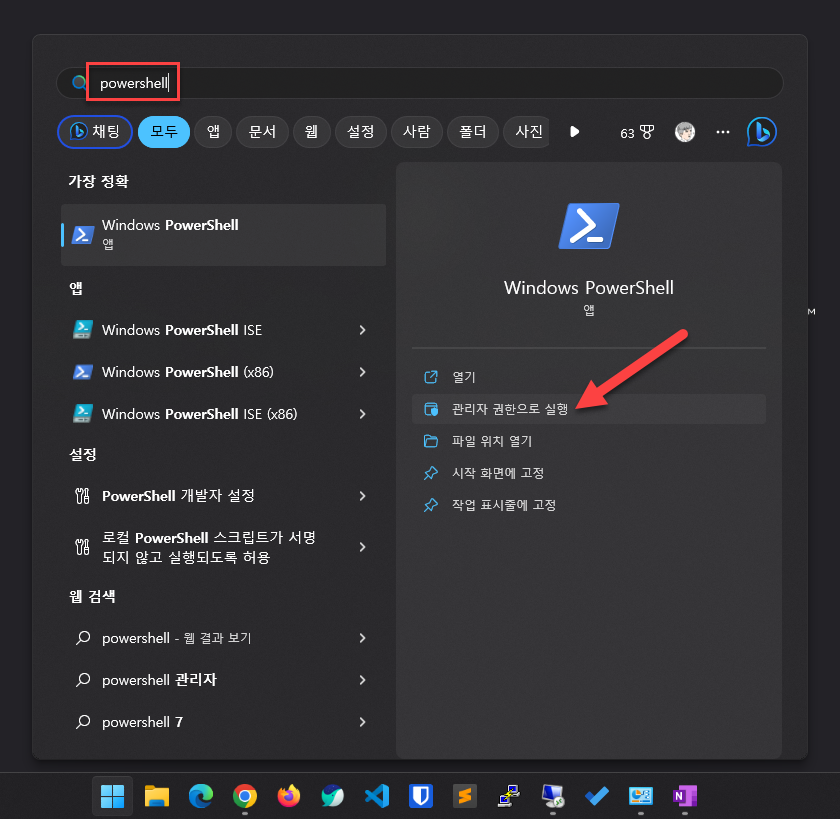
Task: Open the blue checkmark To Do app
Action: 597,796
